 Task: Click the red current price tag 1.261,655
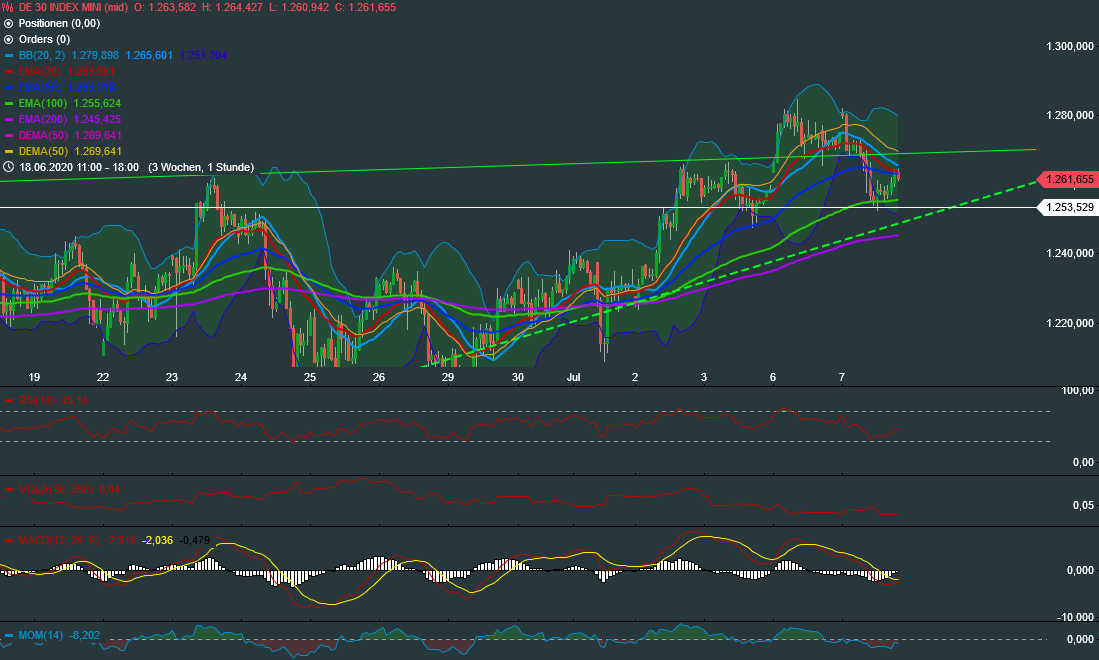(x=1066, y=179)
